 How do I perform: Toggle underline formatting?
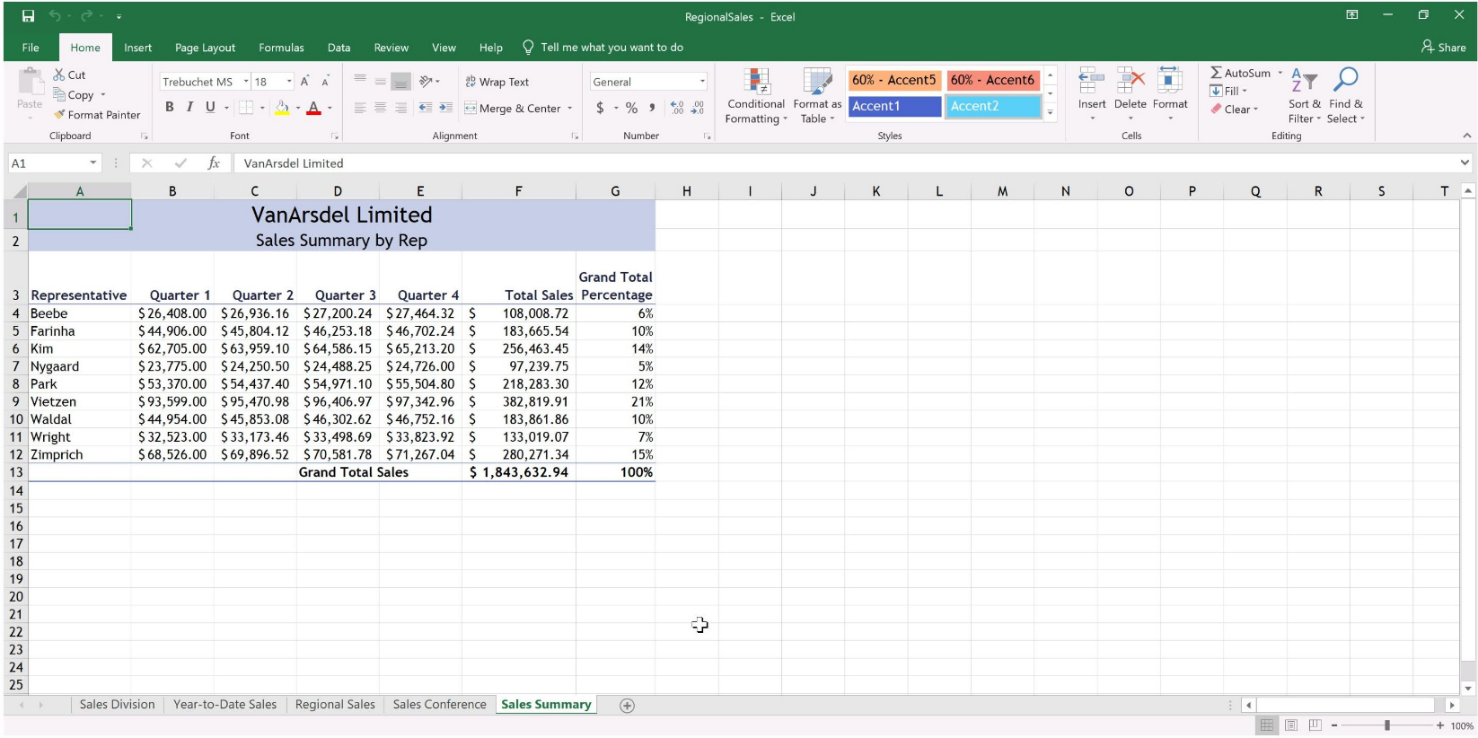[x=210, y=108]
